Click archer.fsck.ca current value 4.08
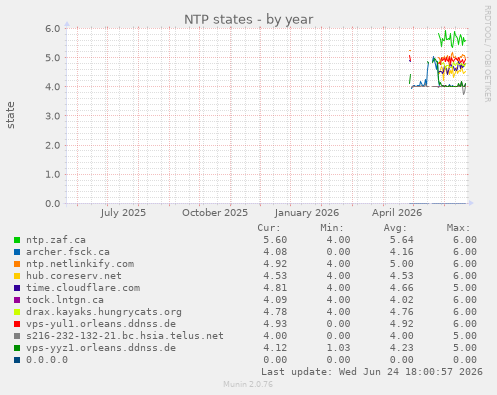The height and width of the screenshot is (395, 497). click(x=275, y=252)
